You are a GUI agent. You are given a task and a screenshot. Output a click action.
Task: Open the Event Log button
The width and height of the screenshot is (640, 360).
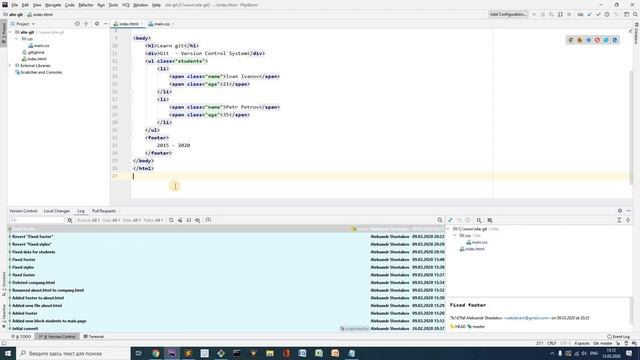click(619, 337)
